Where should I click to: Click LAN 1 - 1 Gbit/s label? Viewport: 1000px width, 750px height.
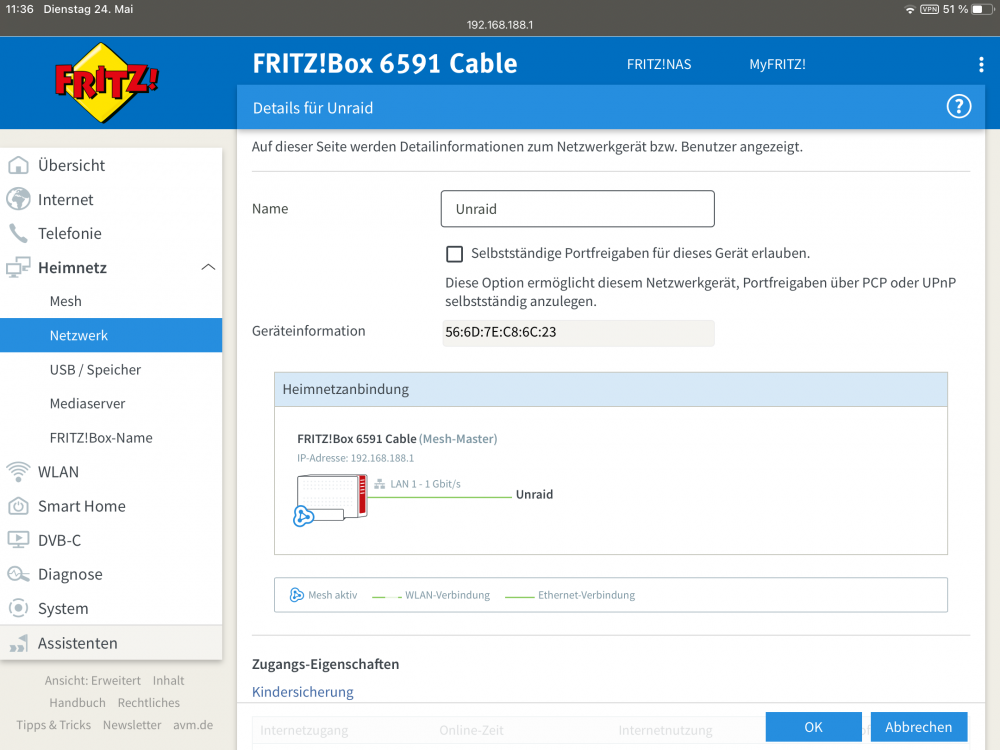(x=425, y=484)
